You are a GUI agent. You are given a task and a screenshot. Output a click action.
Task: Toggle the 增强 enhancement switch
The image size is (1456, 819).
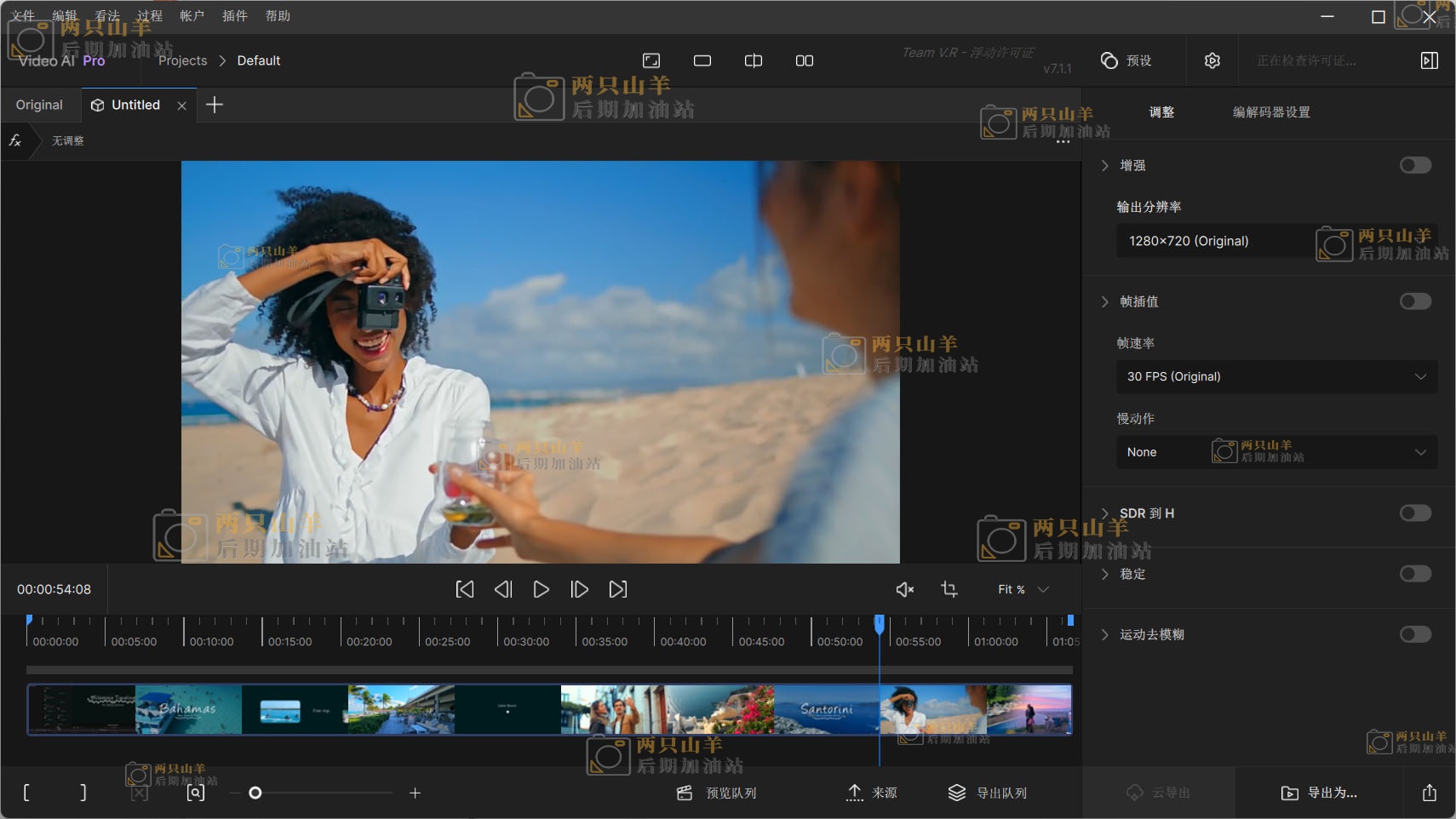pyautogui.click(x=1415, y=165)
